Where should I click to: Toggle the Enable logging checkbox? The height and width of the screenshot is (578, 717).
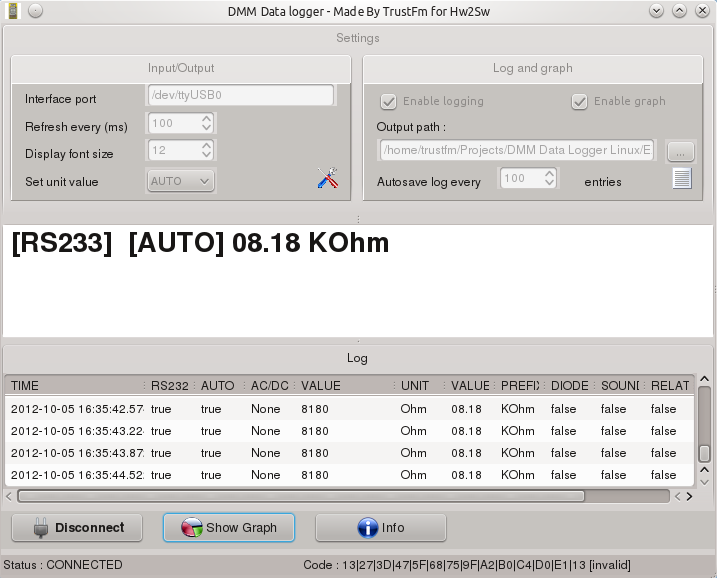pyautogui.click(x=388, y=102)
